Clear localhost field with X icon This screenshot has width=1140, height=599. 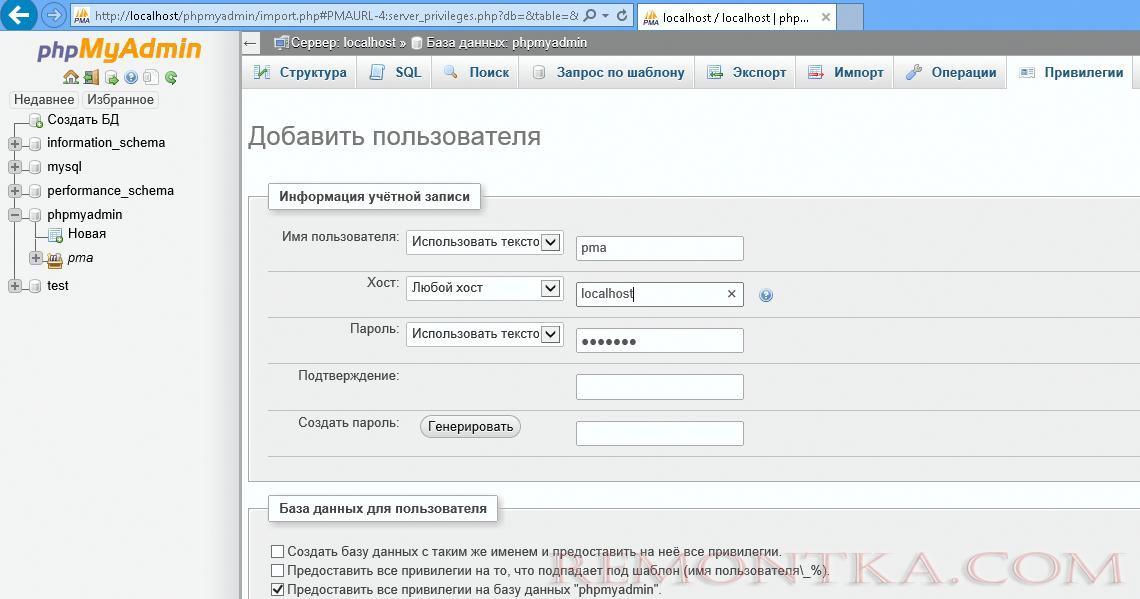pos(731,294)
